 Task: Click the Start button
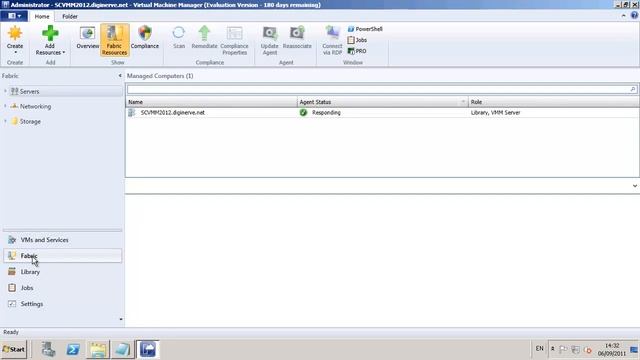point(13,349)
